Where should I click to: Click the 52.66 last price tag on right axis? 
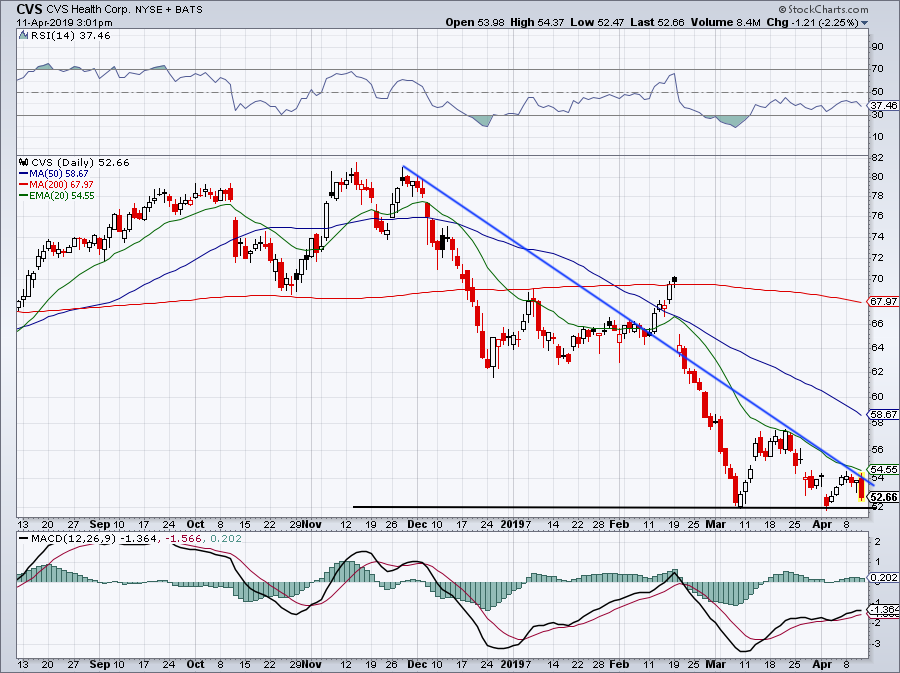[x=884, y=497]
